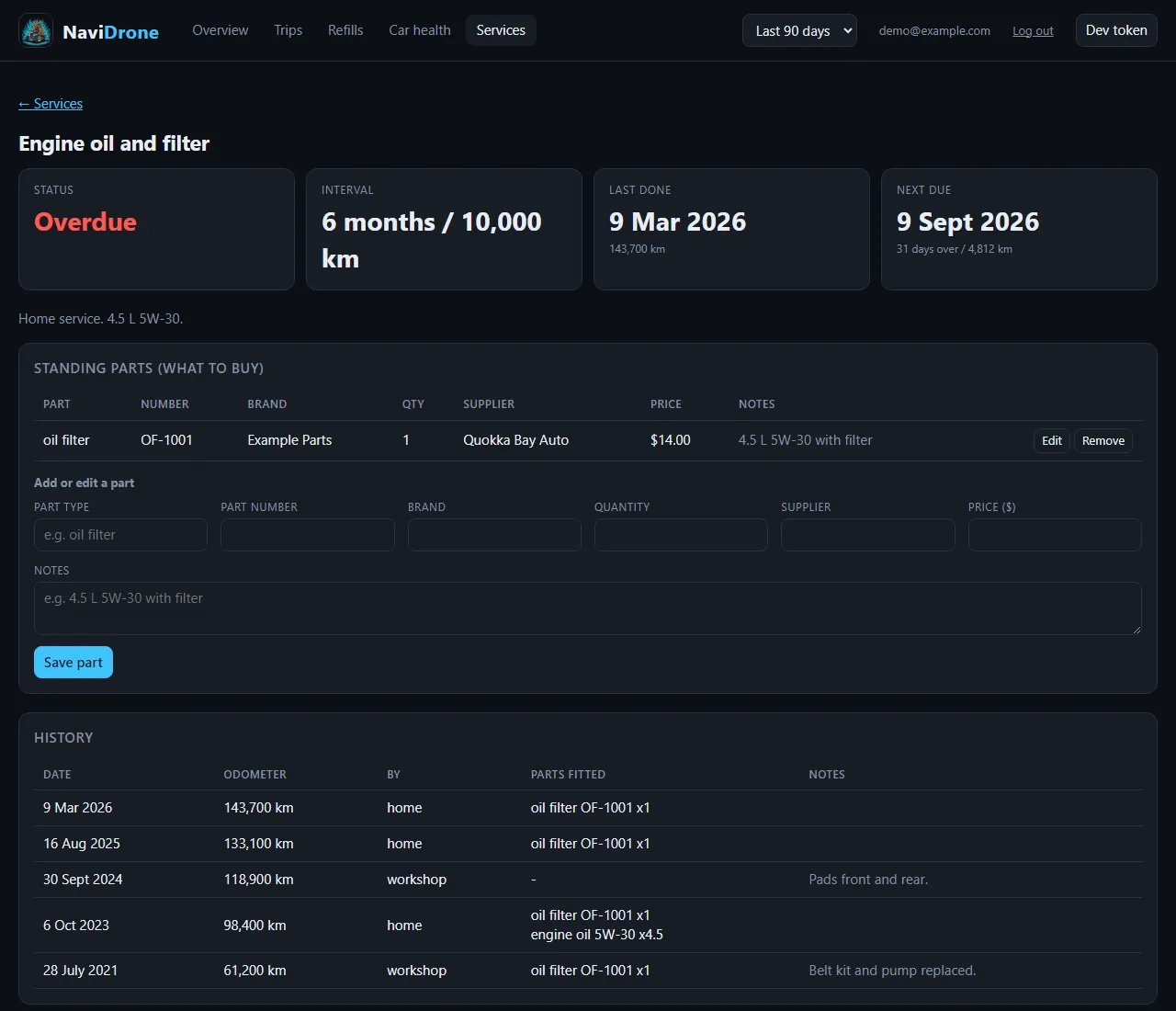Select the Pads front and rear note
1176x1011 pixels.
868,880
